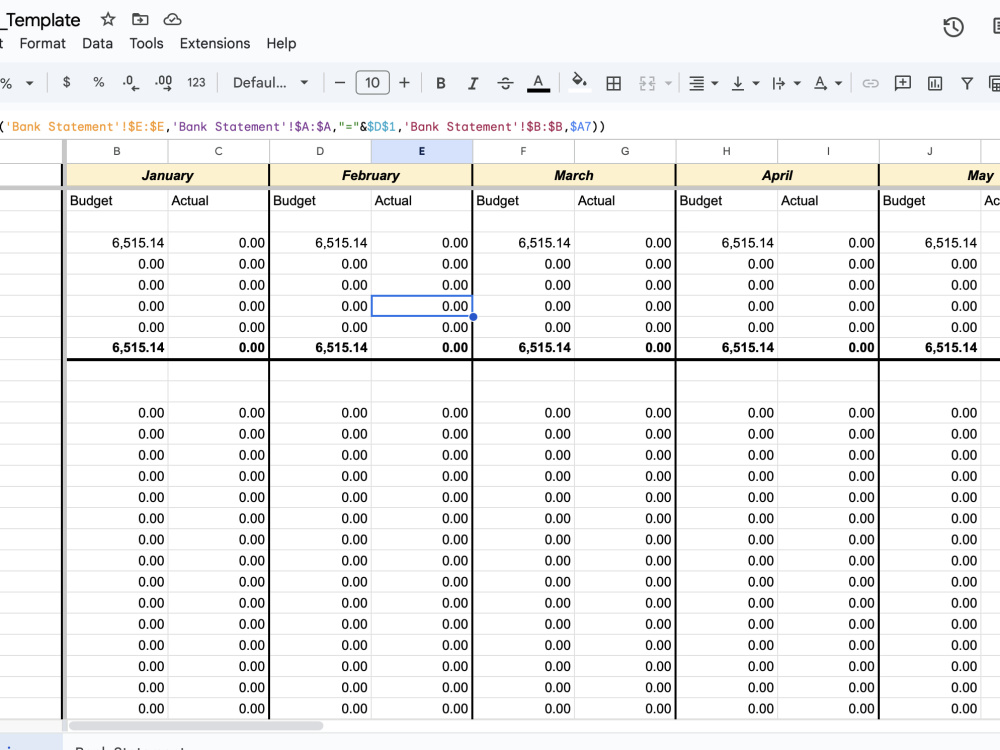Click the font size field showing 10

click(x=372, y=83)
